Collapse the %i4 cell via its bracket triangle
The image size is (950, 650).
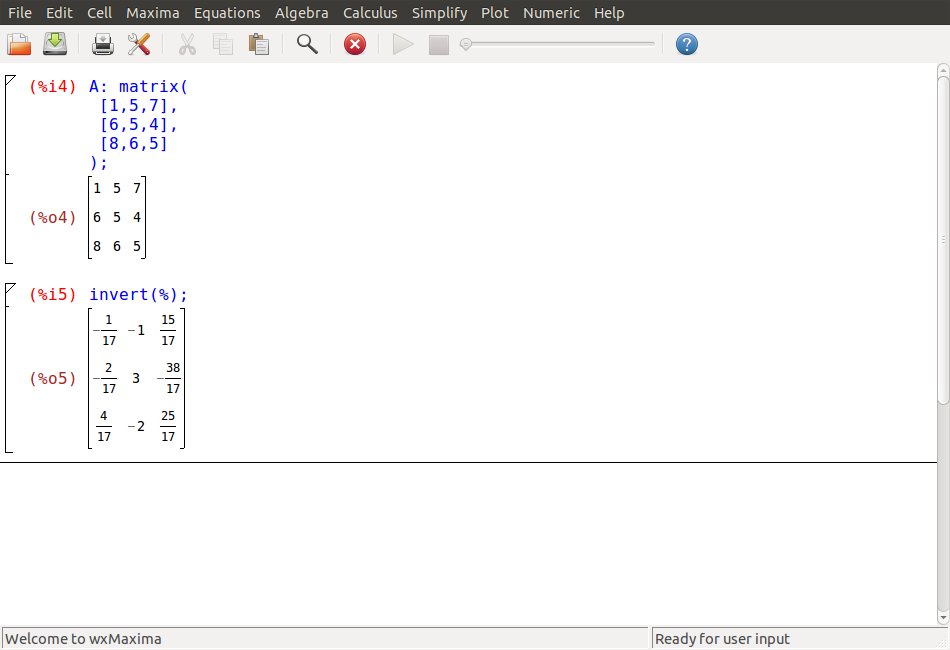click(x=10, y=80)
